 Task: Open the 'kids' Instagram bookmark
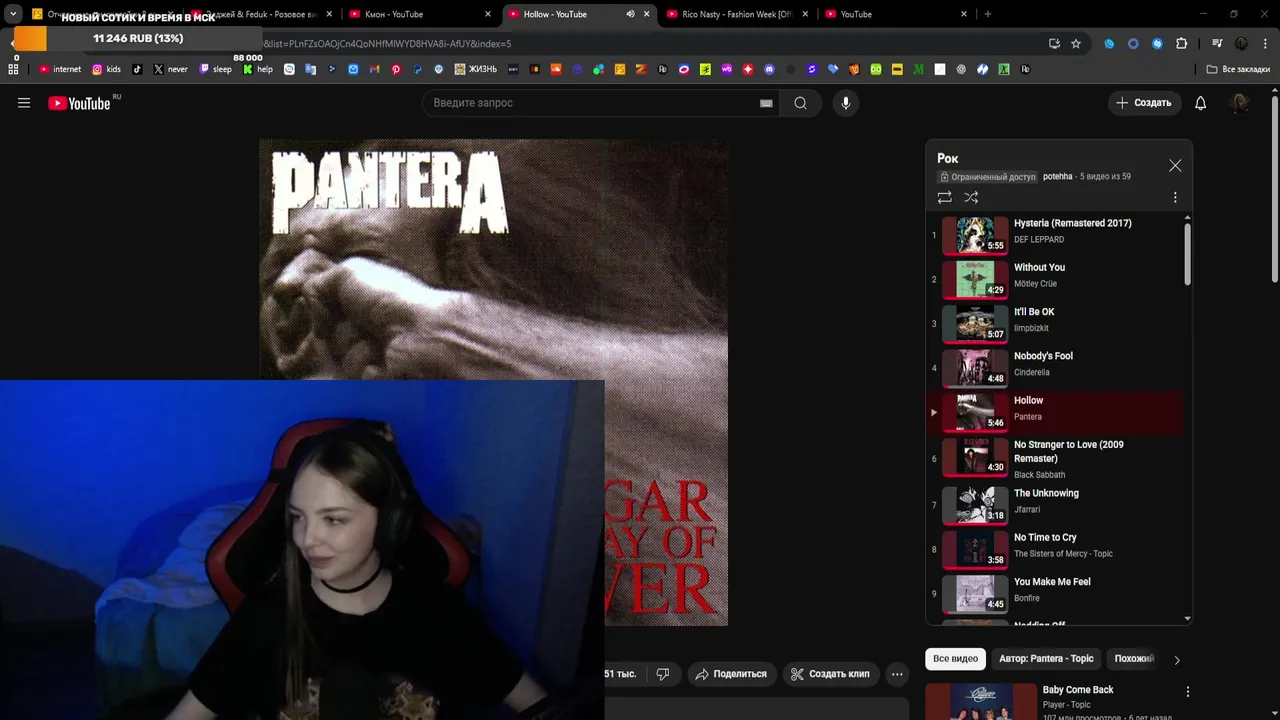106,69
